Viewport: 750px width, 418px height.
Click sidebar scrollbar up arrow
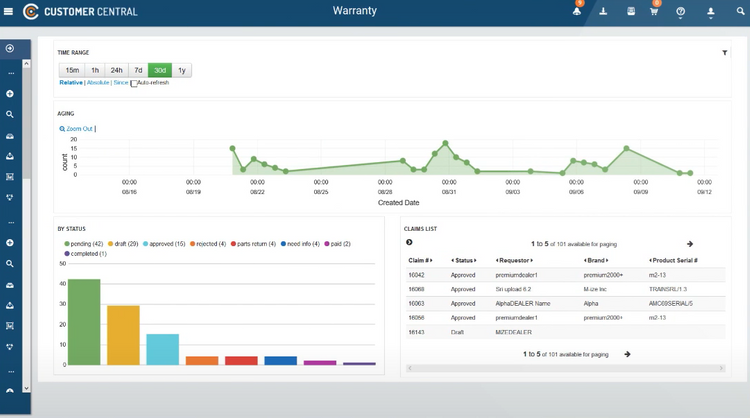pyautogui.click(x=26, y=64)
